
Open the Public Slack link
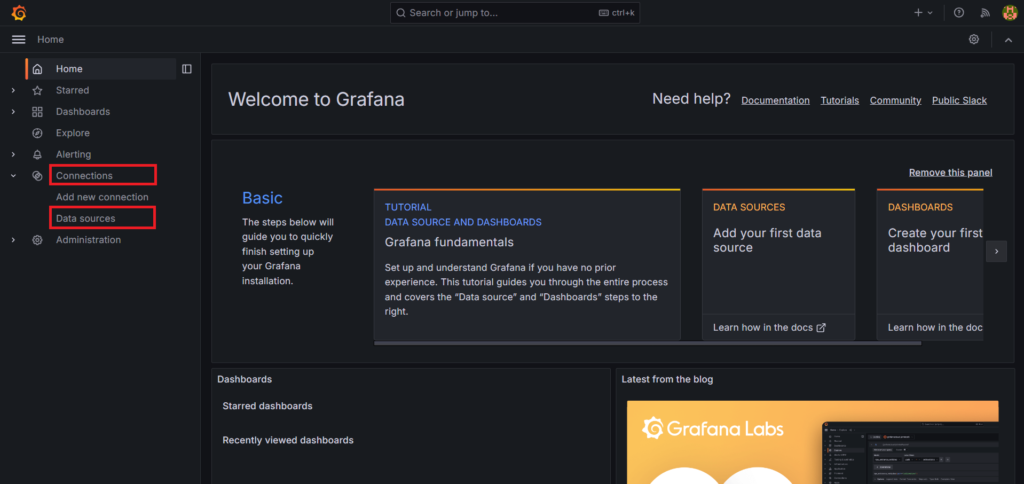tap(959, 101)
